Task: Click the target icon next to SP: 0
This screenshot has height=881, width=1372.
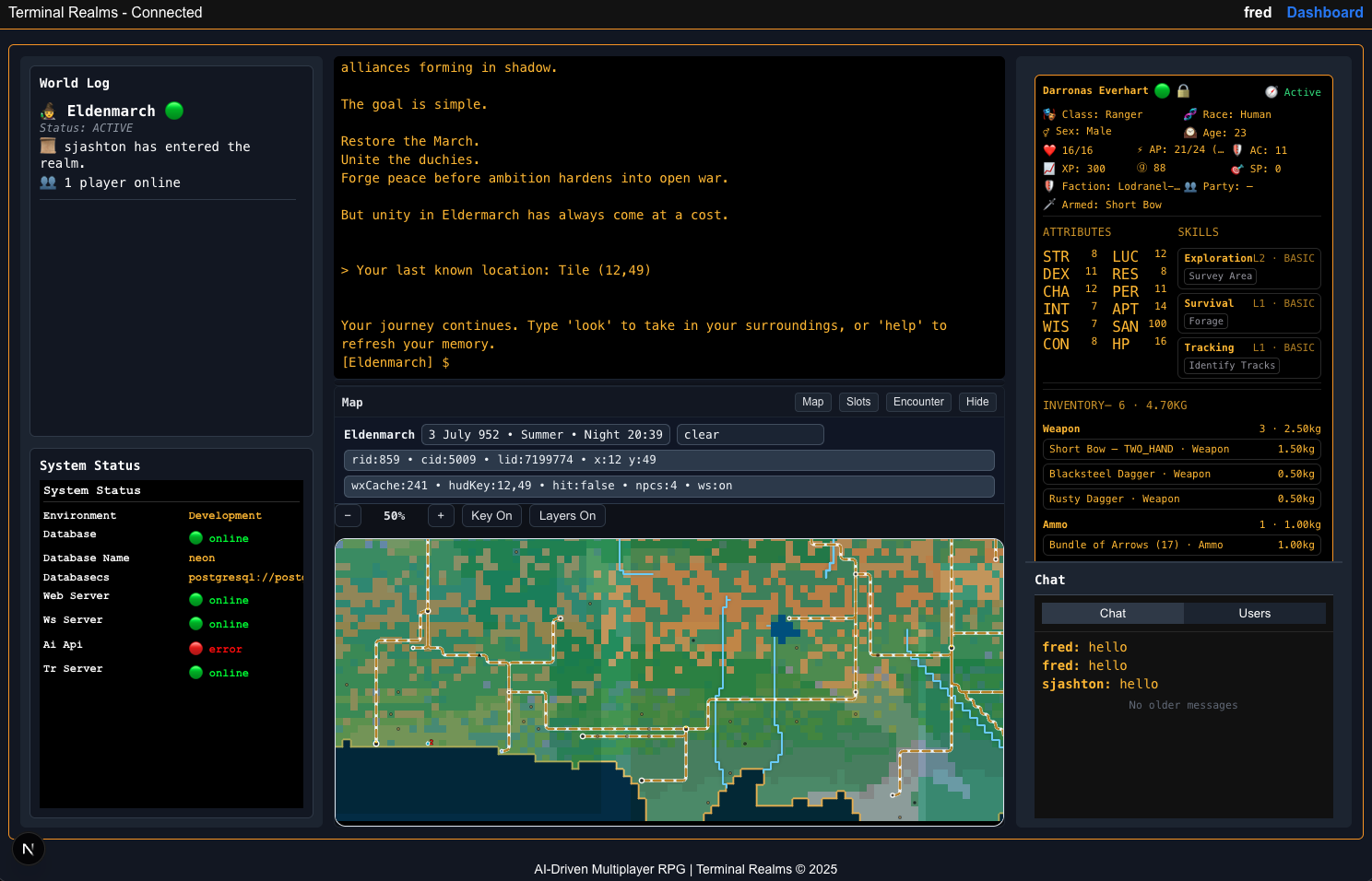Action: 1236,169
